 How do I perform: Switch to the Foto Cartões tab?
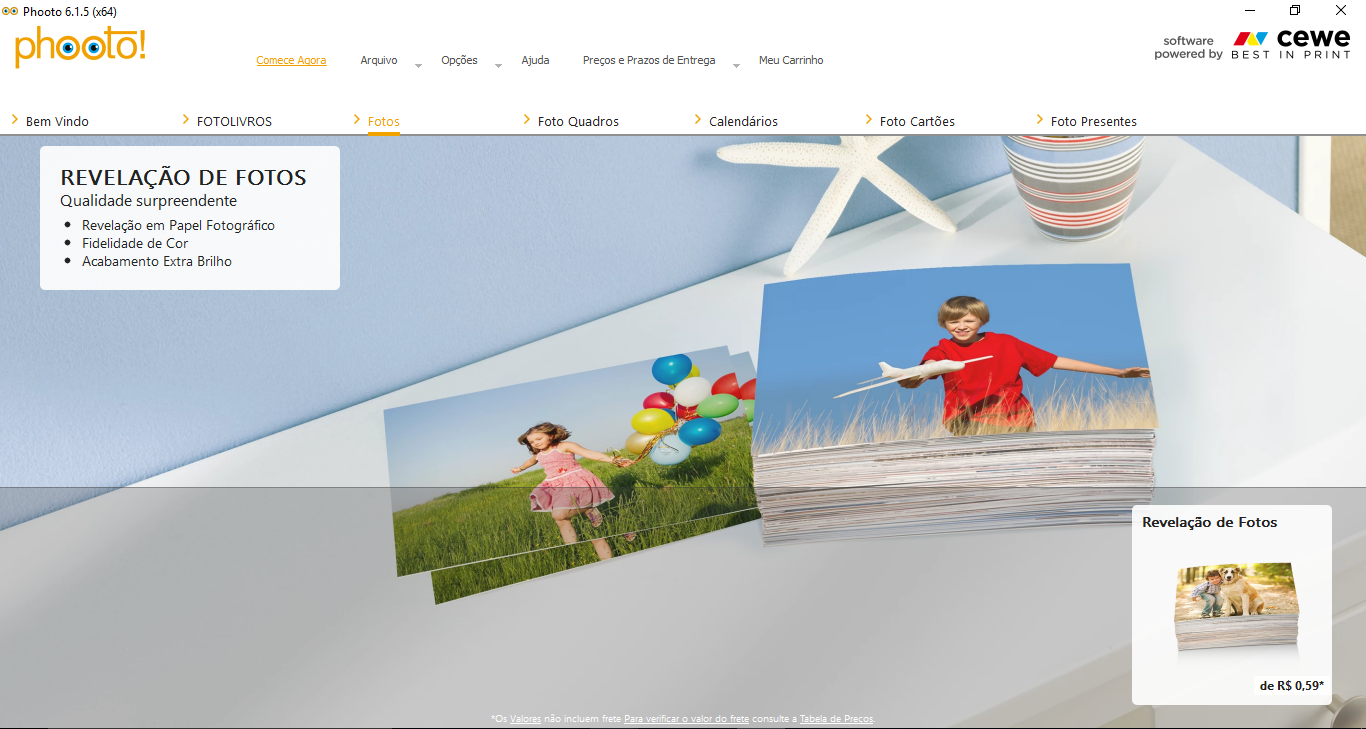pos(917,121)
